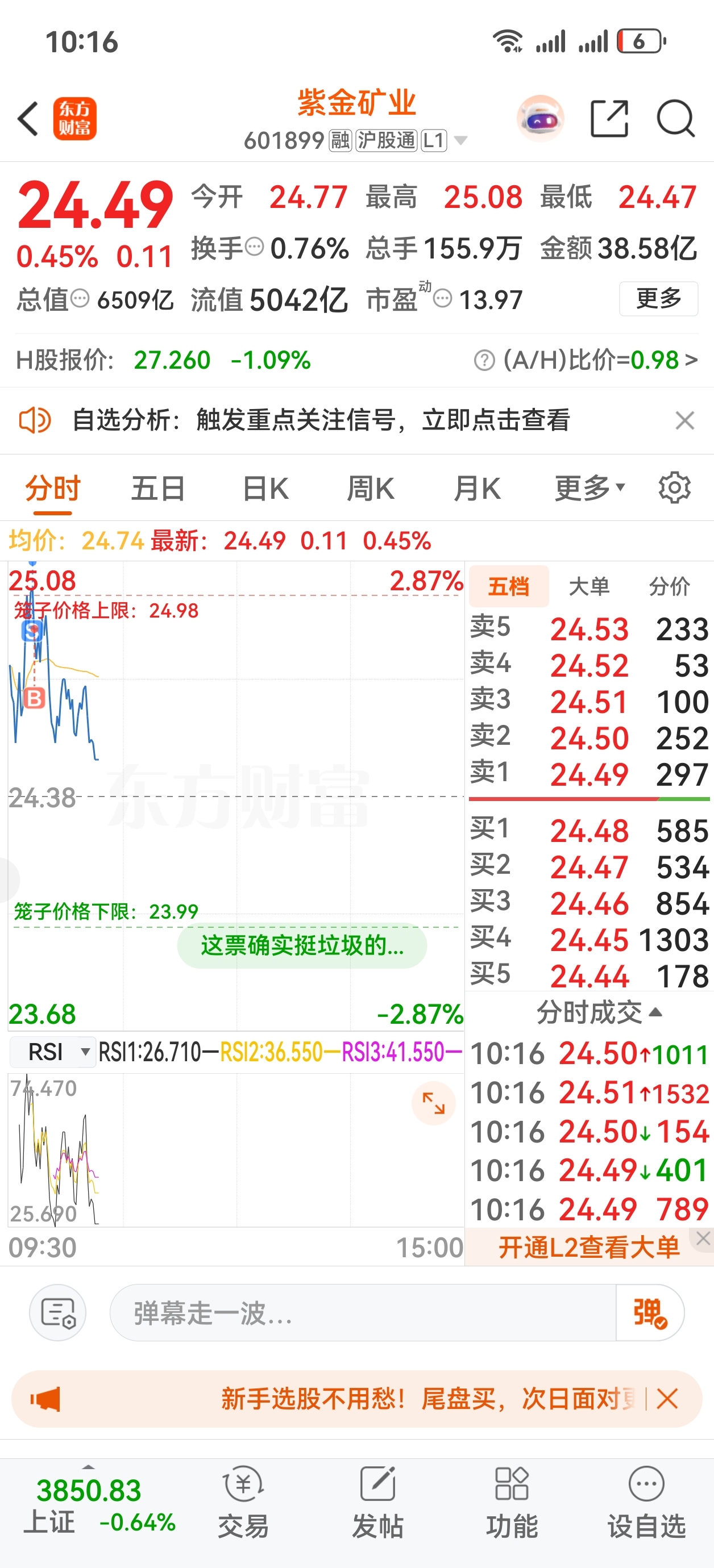This screenshot has width=714, height=1568.
Task: Show 总值 info bubble
Action: tap(80, 298)
